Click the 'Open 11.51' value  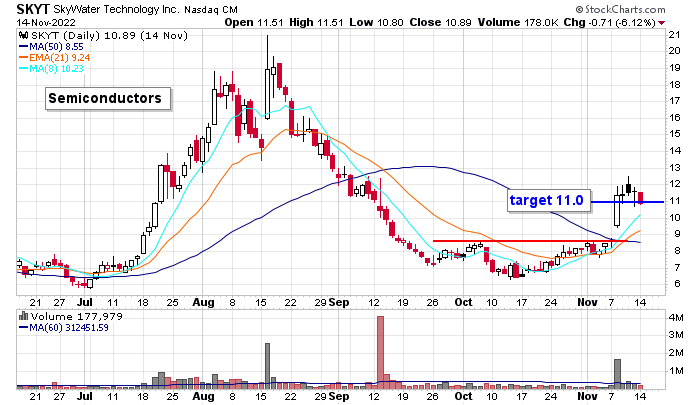254,22
